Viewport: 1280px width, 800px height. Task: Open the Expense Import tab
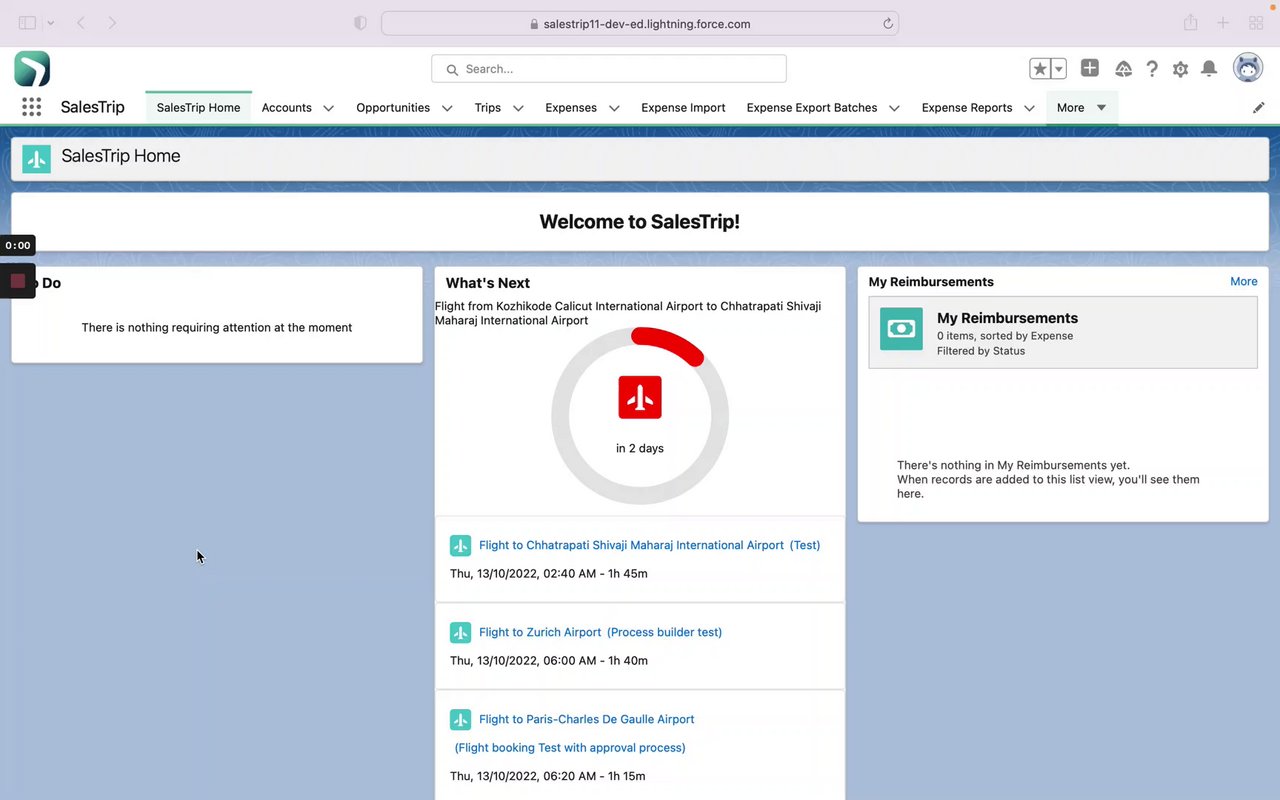[683, 107]
